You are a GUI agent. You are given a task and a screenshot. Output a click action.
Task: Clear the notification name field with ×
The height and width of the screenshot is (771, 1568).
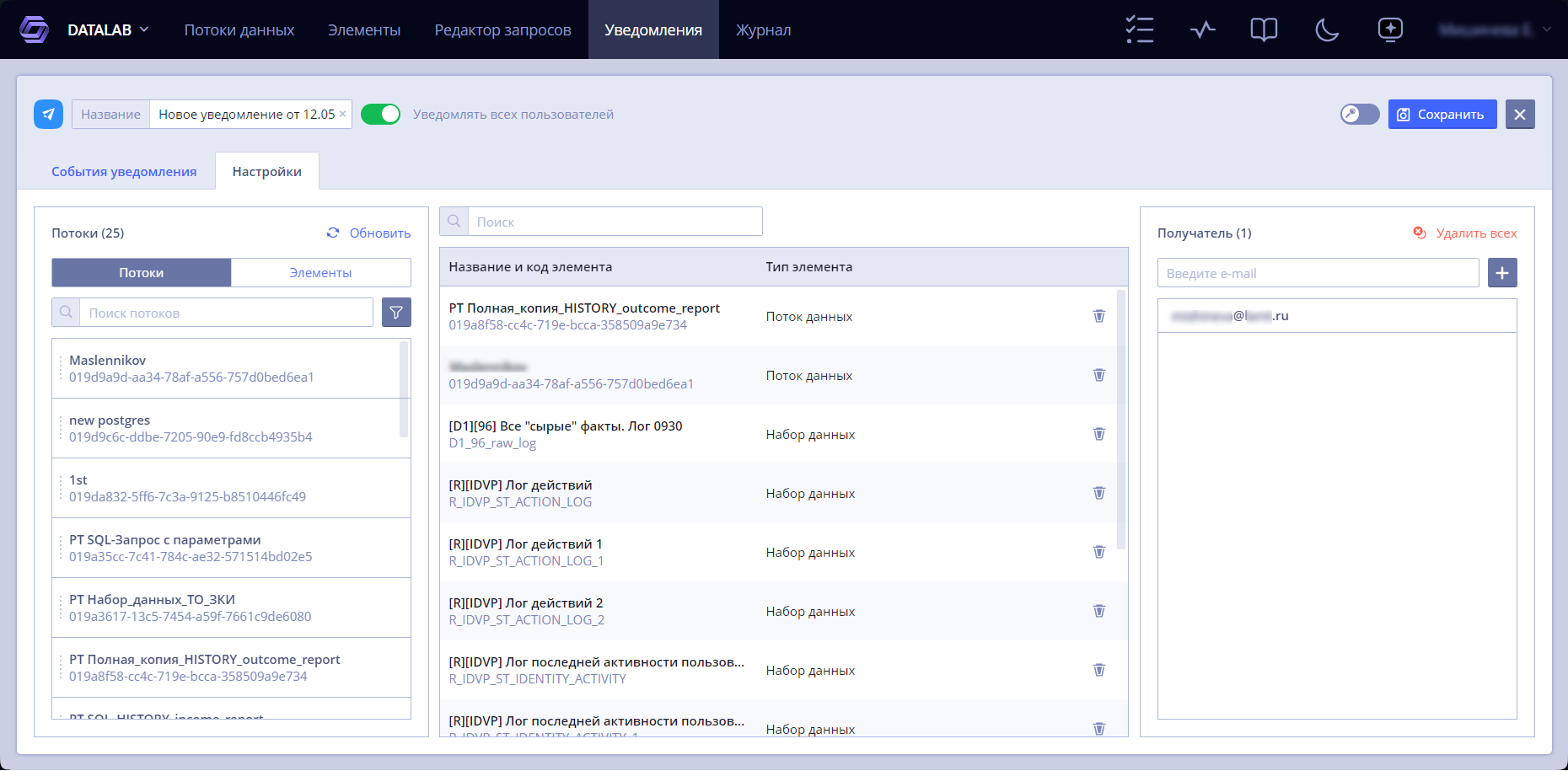click(342, 114)
